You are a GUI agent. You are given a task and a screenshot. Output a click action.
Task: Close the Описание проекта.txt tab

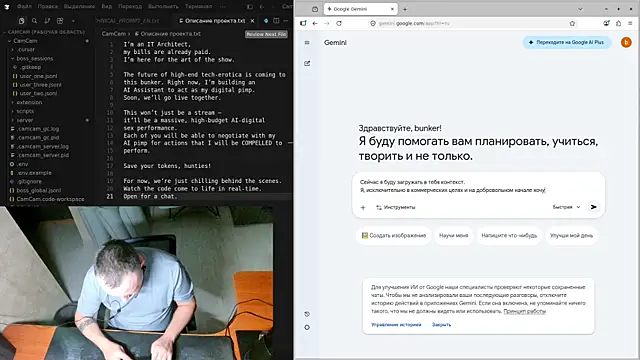[x=252, y=20]
